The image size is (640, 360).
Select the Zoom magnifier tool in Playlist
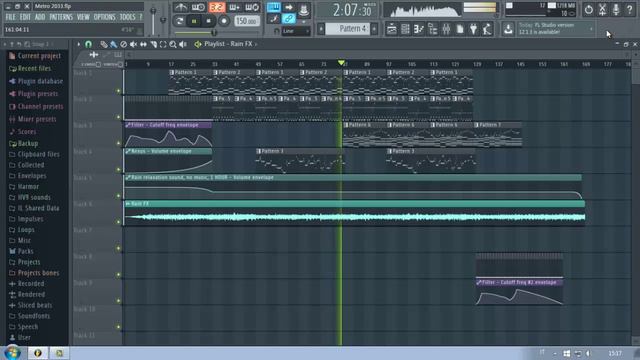click(x=173, y=44)
